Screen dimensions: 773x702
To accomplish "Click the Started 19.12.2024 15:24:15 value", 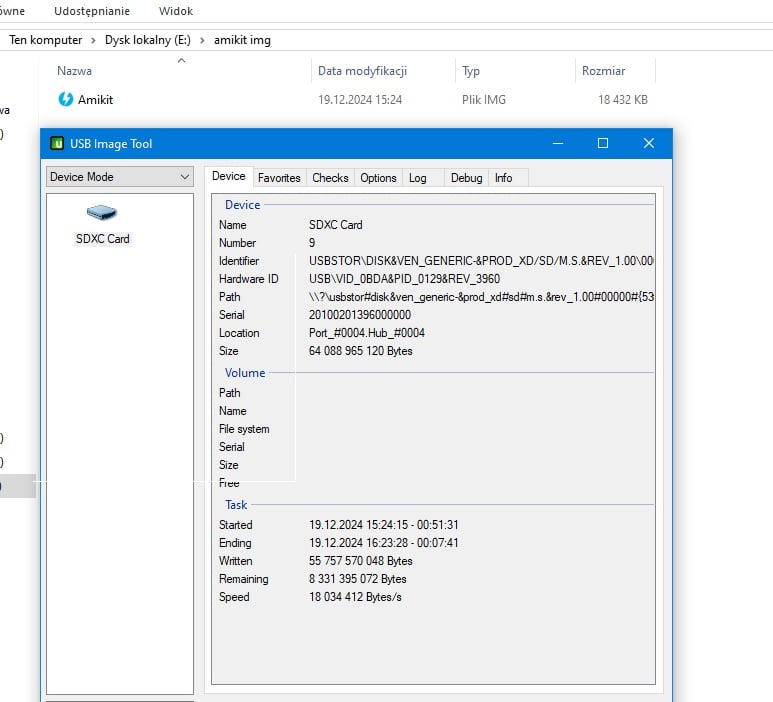I will pyautogui.click(x=384, y=525).
